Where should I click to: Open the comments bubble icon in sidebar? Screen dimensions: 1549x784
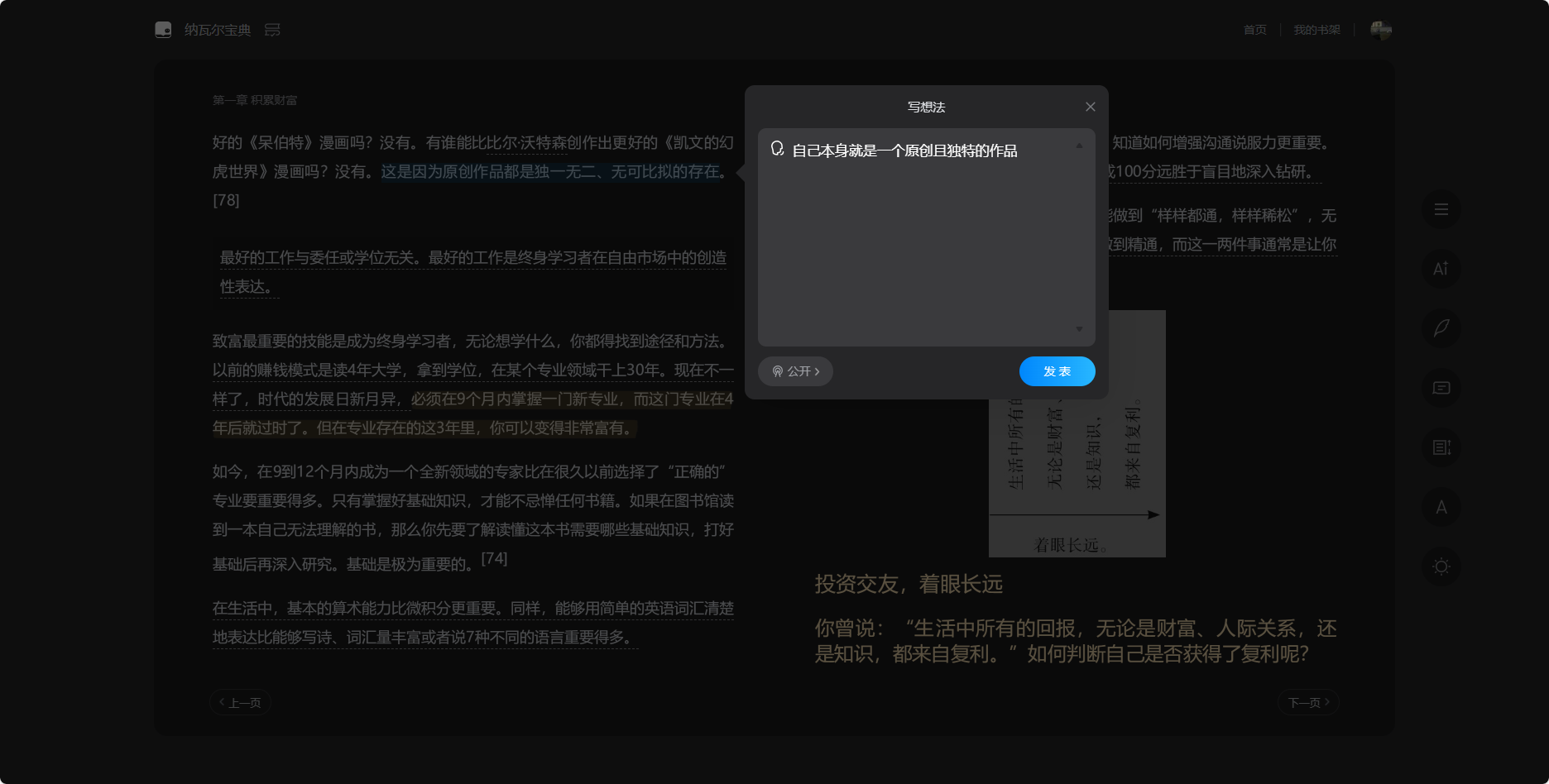click(1441, 388)
